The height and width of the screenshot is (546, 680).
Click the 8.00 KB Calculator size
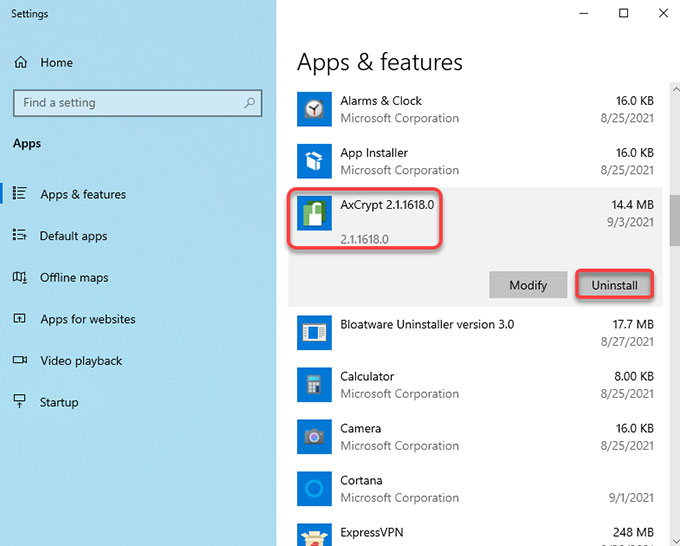(x=634, y=376)
